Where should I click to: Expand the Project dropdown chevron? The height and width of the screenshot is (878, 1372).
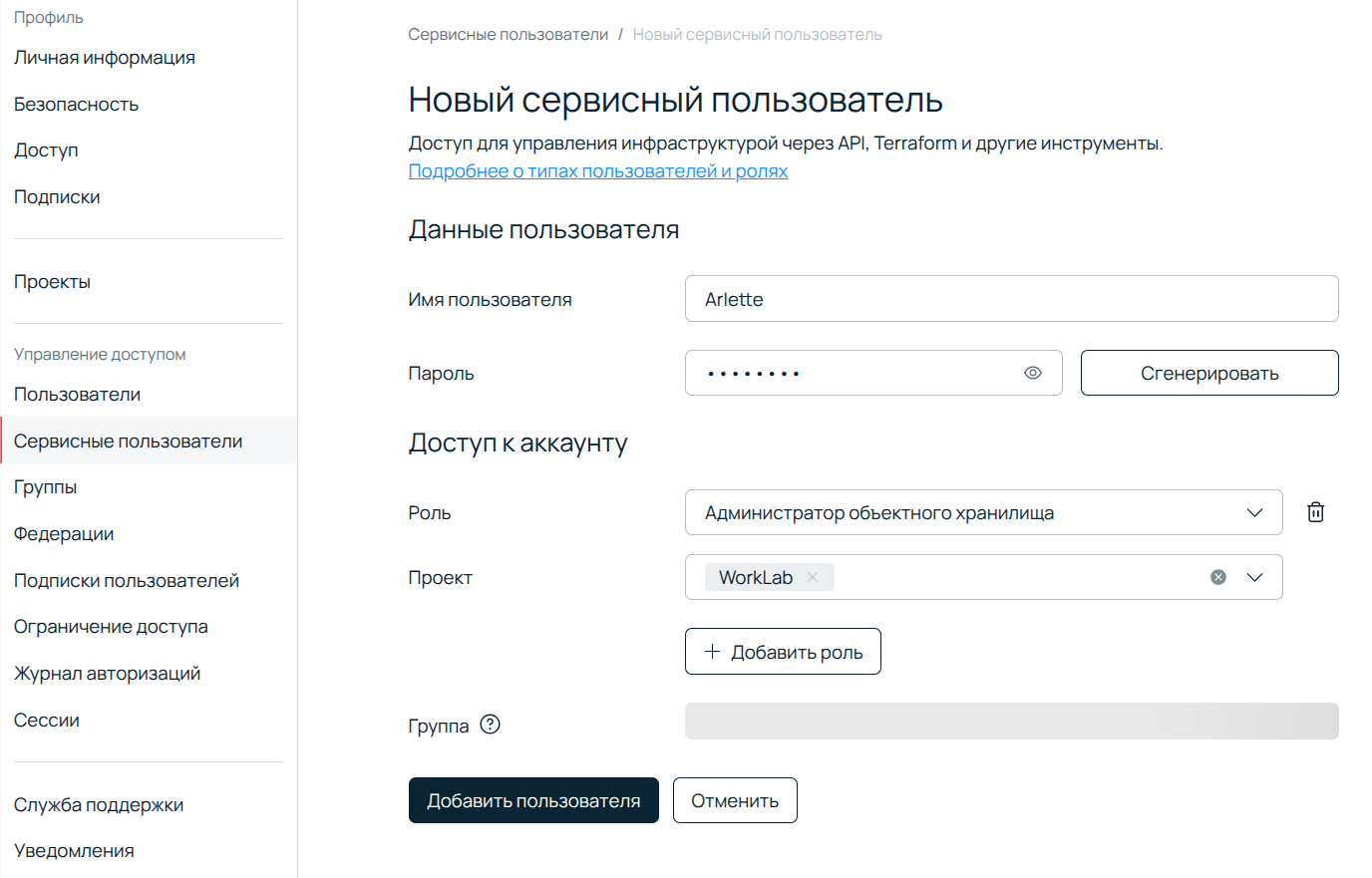coord(1254,577)
